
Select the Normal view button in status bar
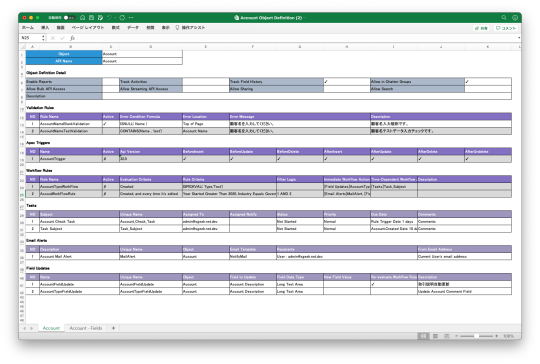coord(424,336)
